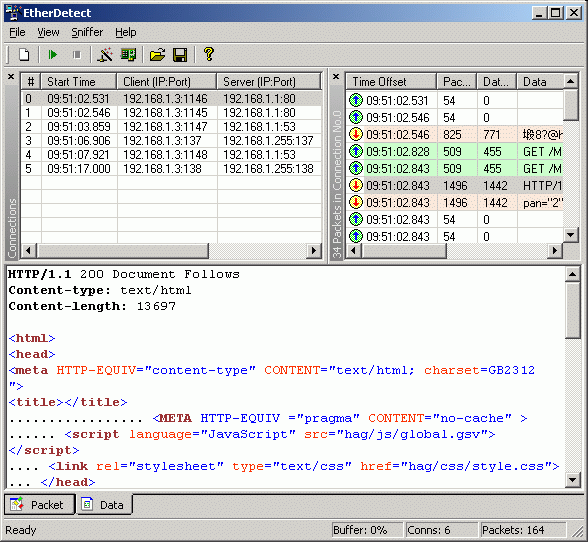Click the Packets: 164 status field
This screenshot has width=588, height=542.
click(523, 530)
